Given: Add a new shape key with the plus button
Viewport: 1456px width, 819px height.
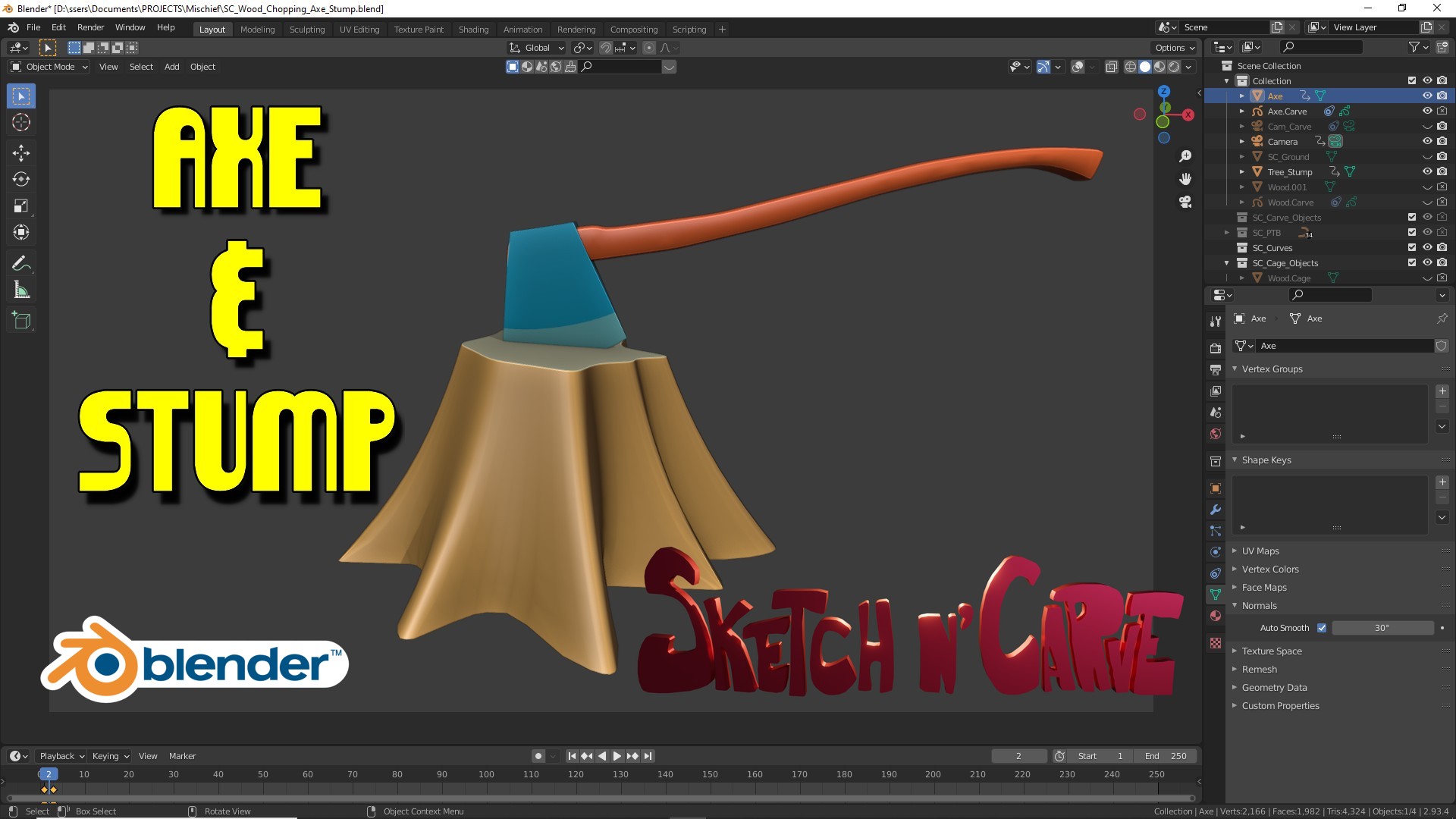Looking at the screenshot, I should [x=1442, y=482].
